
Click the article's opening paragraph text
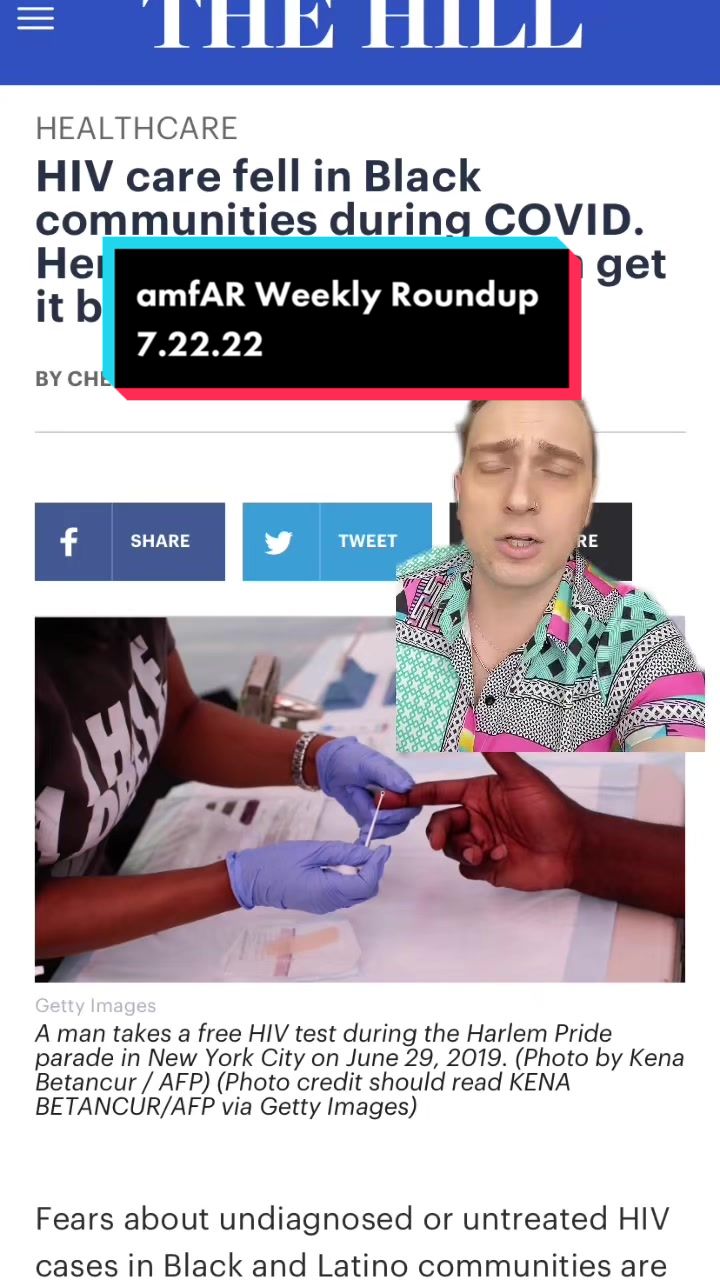[352, 1243]
